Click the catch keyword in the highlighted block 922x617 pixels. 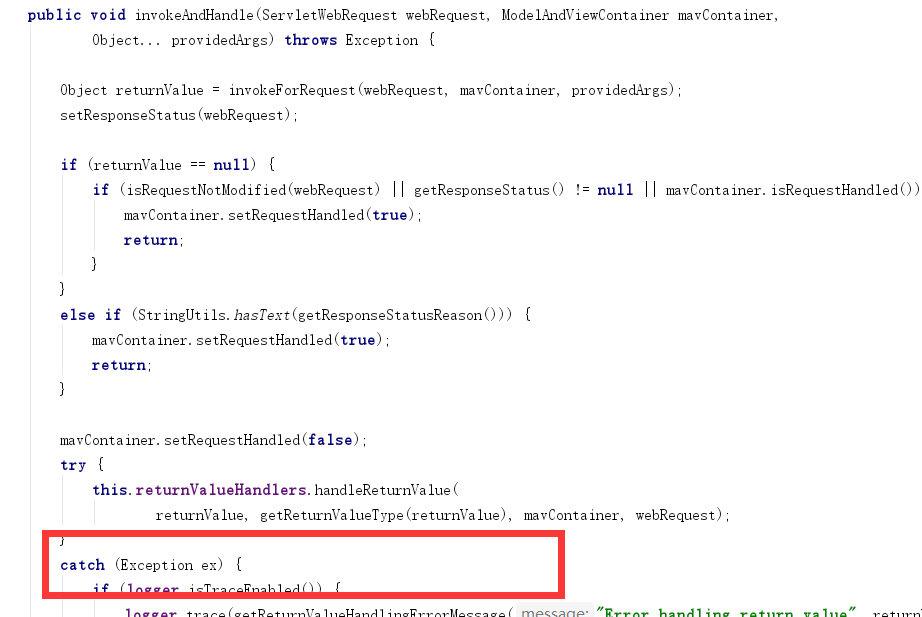[82, 564]
